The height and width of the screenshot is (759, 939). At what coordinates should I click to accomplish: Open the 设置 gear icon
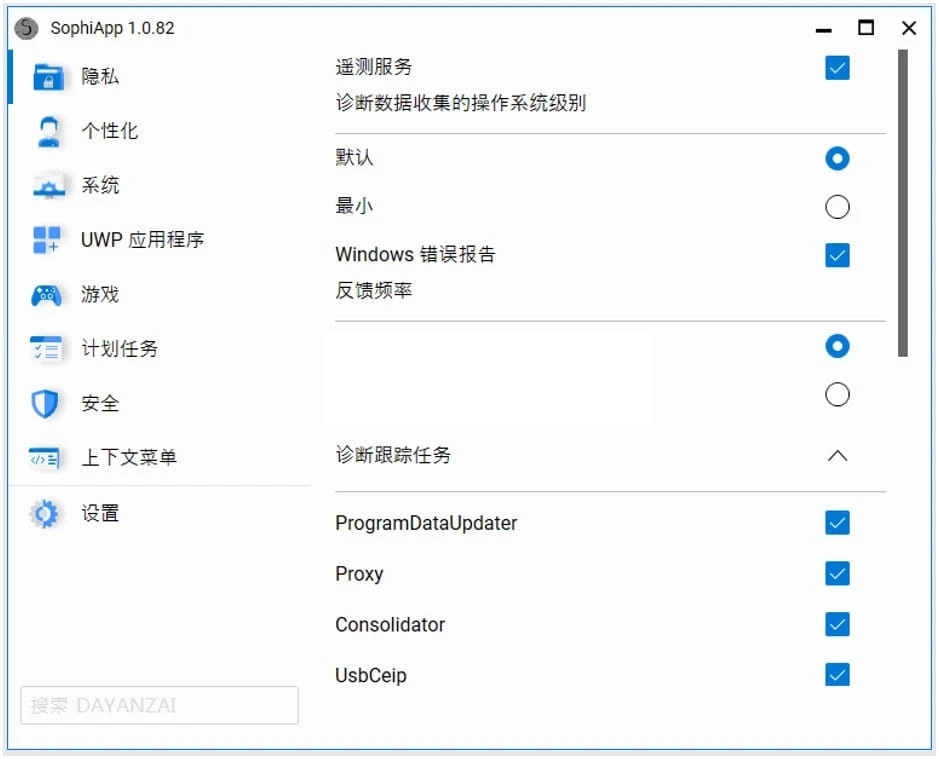point(45,513)
